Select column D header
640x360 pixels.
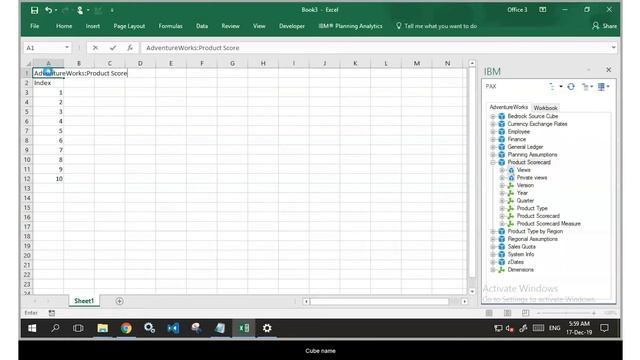tap(140, 63)
